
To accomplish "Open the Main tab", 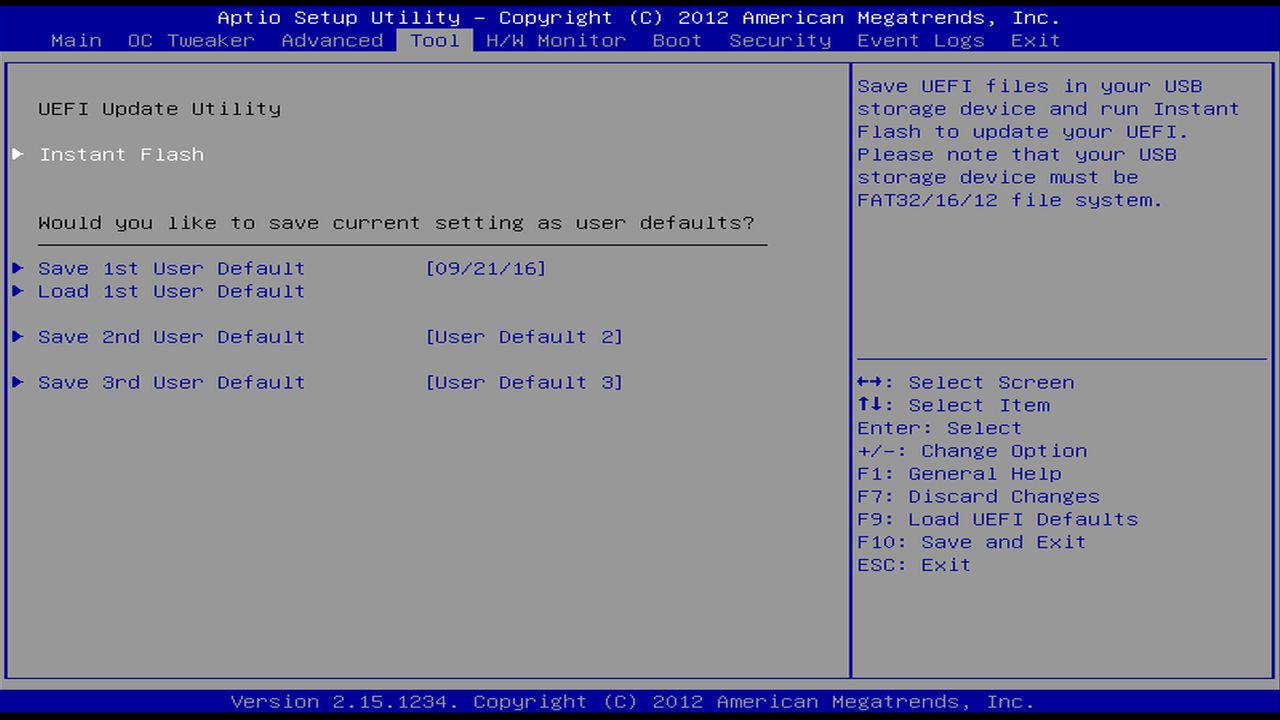I will [x=76, y=40].
